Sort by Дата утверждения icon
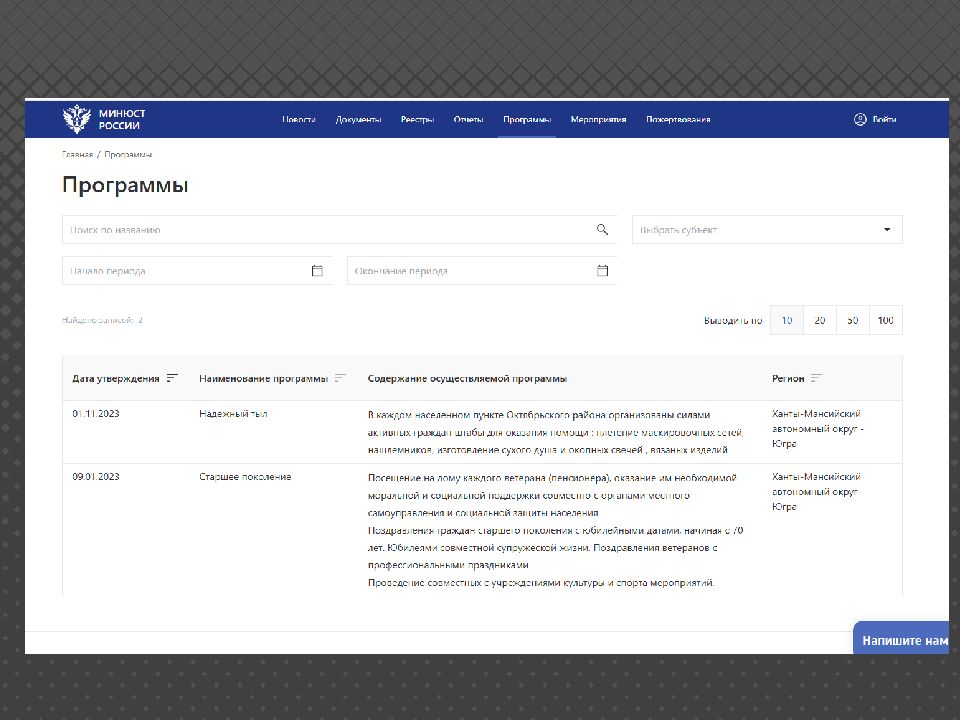 tap(172, 378)
